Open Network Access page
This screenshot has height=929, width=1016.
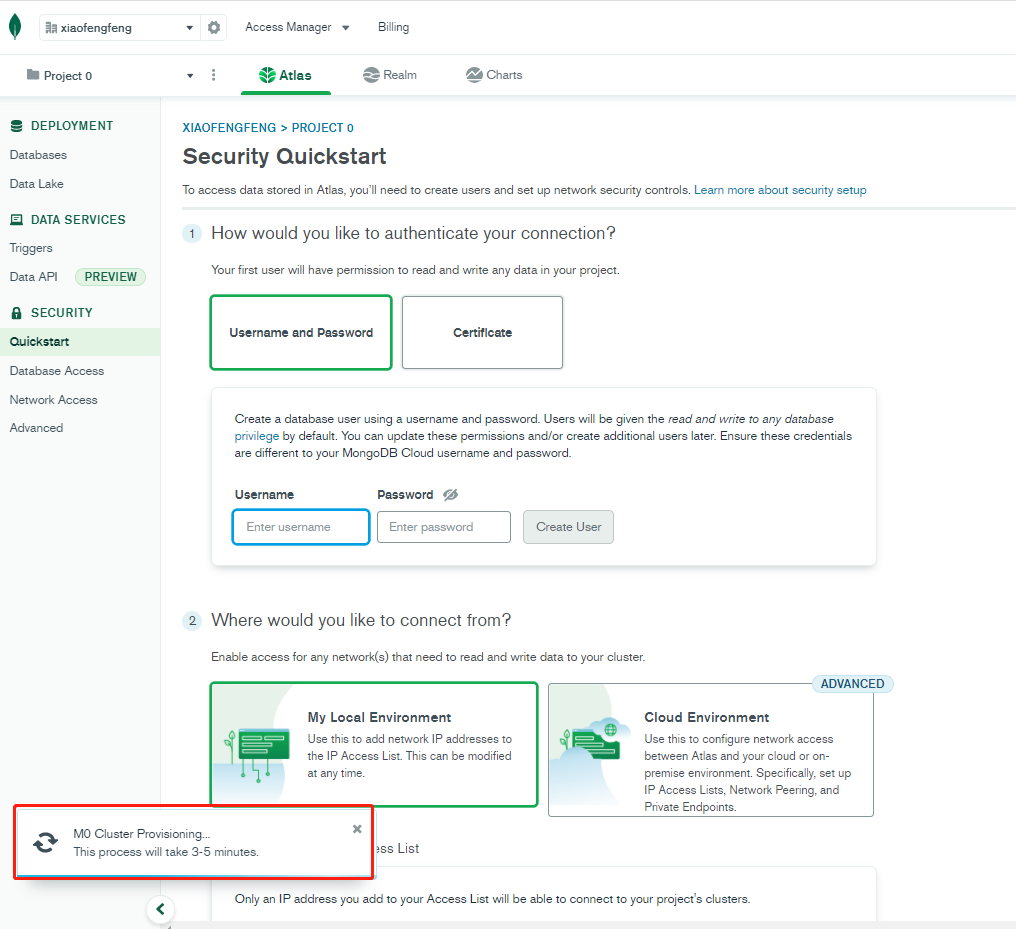click(54, 400)
